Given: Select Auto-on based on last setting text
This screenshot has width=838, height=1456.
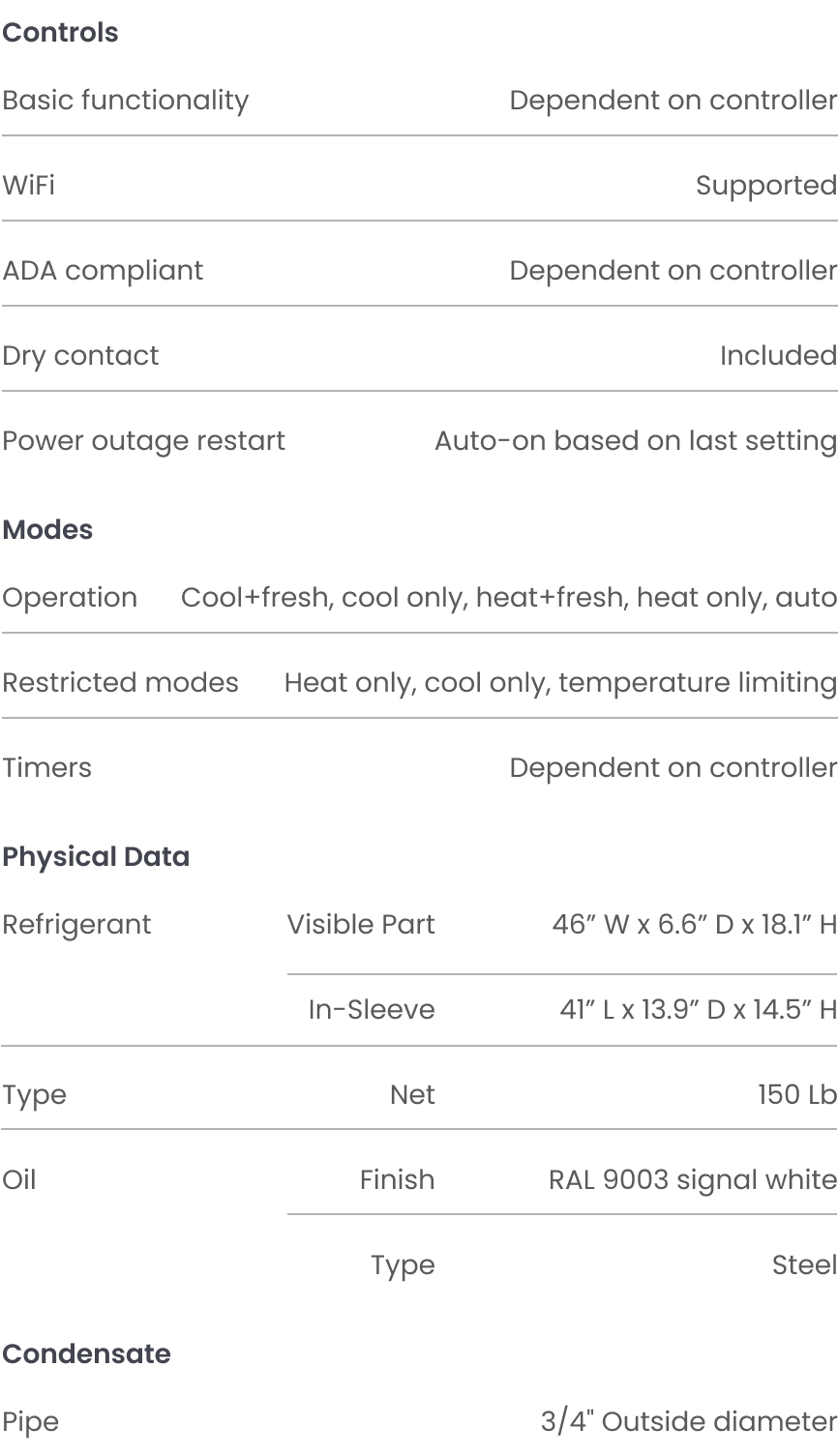Looking at the screenshot, I should pos(636,441).
